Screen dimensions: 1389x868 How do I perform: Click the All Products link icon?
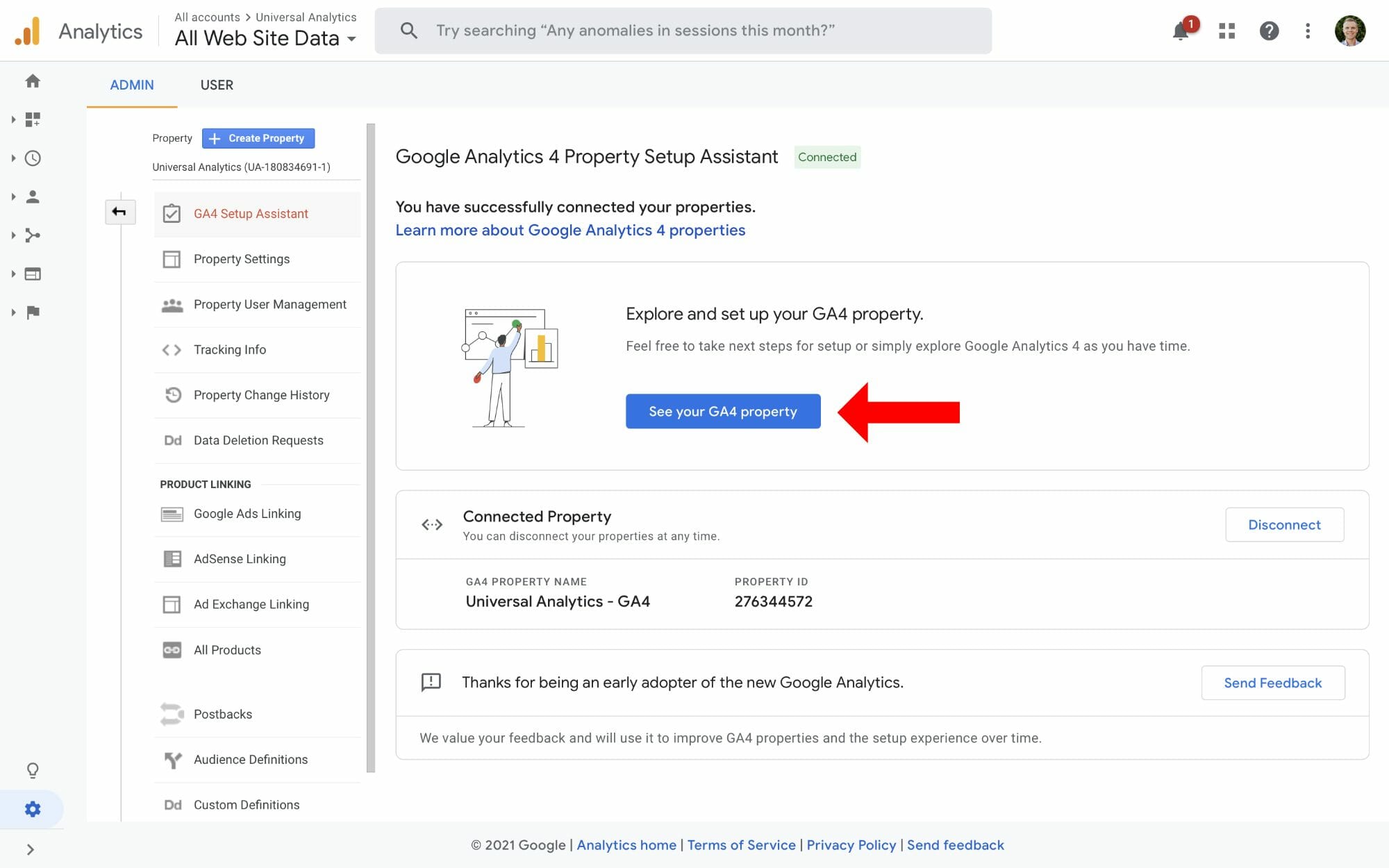click(x=172, y=650)
